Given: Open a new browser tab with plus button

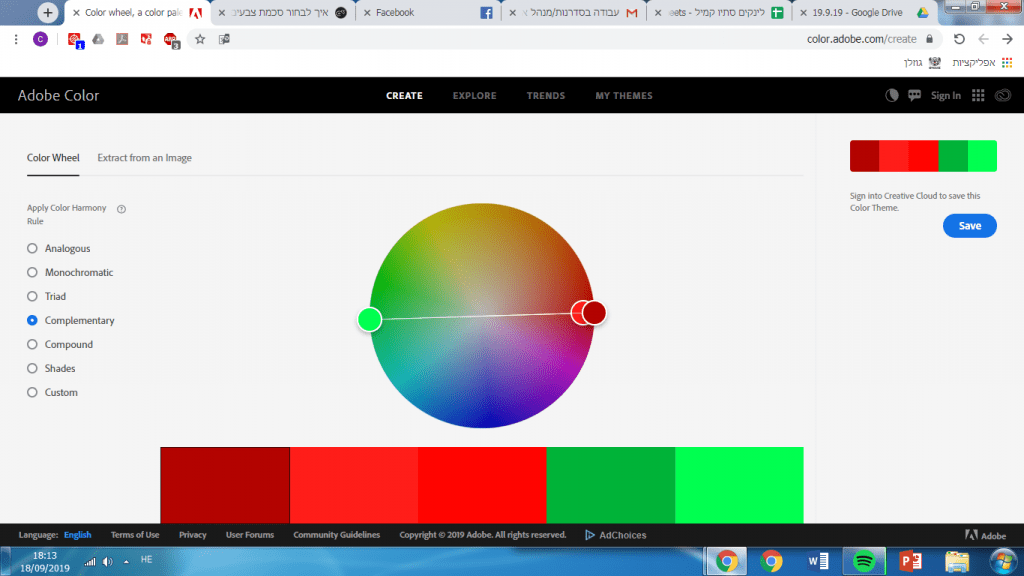Looking at the screenshot, I should click(x=47, y=12).
